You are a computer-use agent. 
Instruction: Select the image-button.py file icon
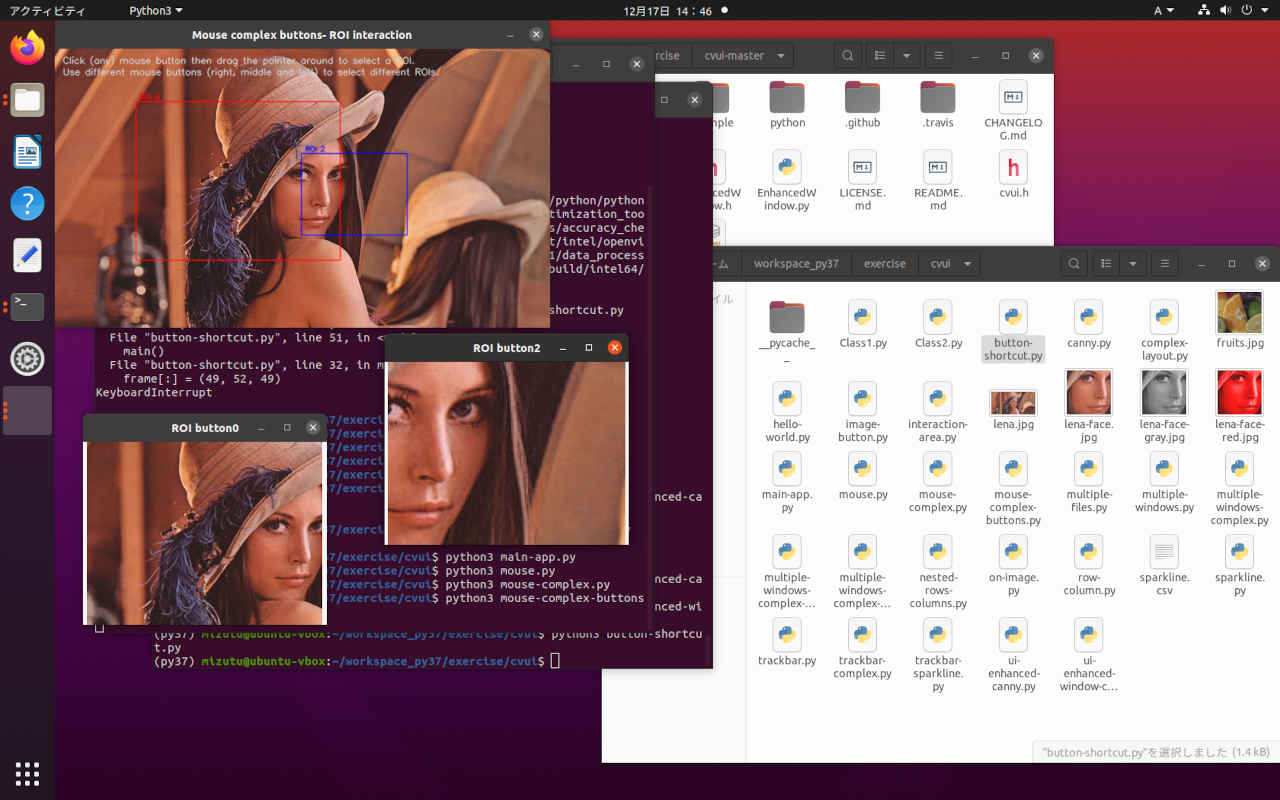pos(863,399)
